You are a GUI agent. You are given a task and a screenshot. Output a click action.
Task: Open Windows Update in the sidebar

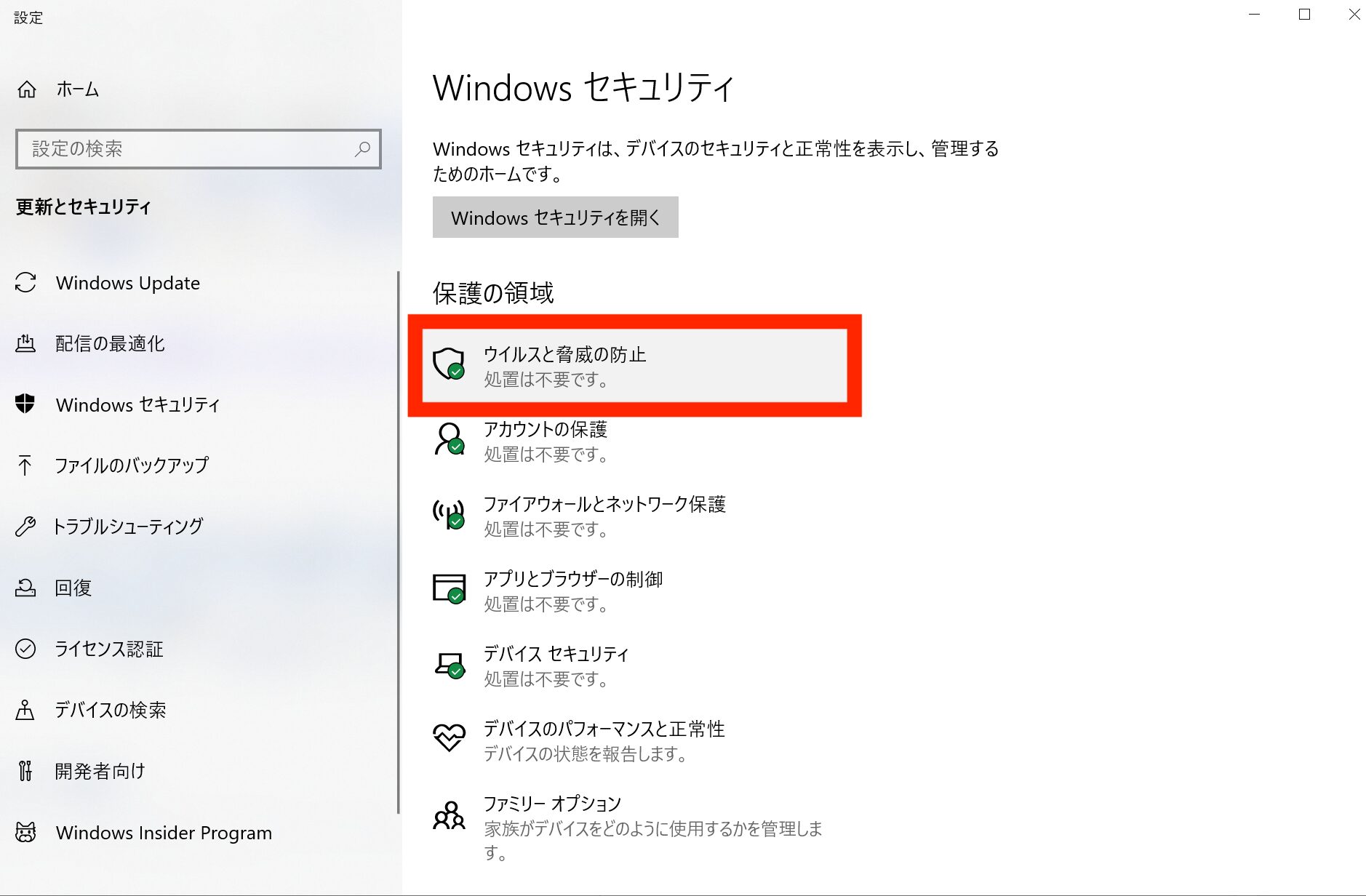click(x=128, y=283)
